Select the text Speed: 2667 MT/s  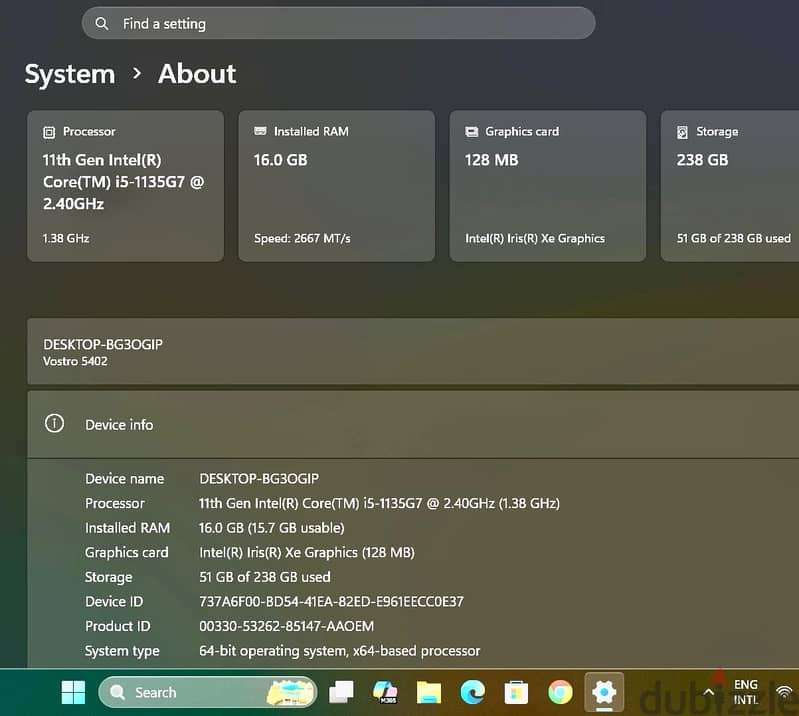click(302, 238)
